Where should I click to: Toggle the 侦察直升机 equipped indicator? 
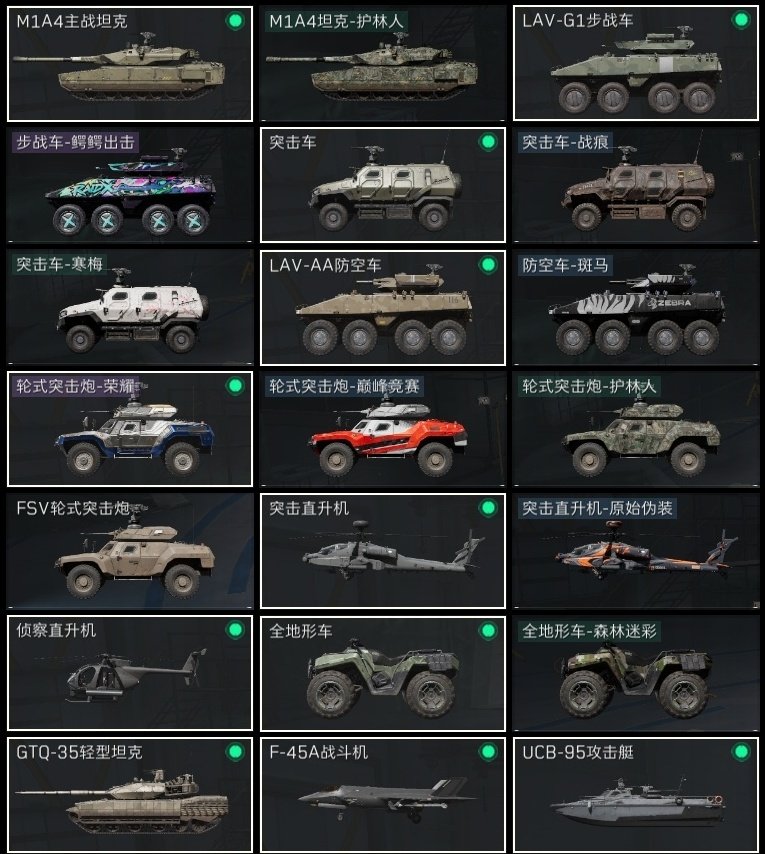coord(235,630)
